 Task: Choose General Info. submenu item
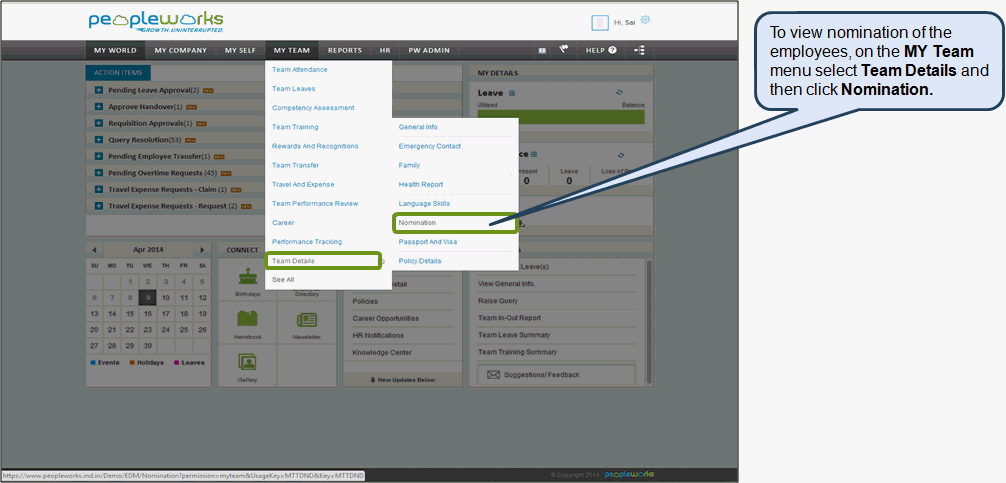(419, 127)
